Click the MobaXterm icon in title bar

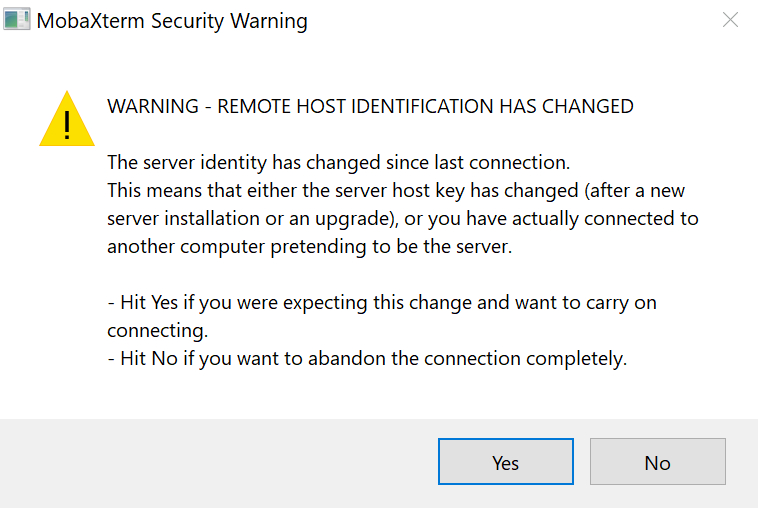pyautogui.click(x=17, y=20)
